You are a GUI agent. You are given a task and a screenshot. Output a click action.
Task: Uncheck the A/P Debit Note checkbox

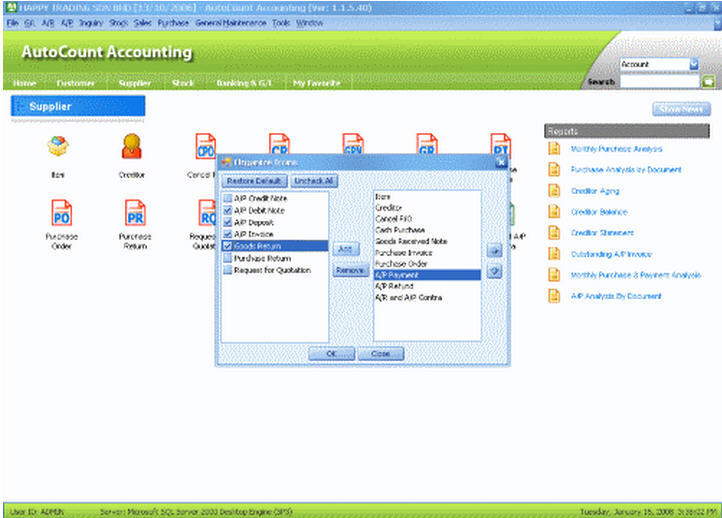(x=227, y=210)
